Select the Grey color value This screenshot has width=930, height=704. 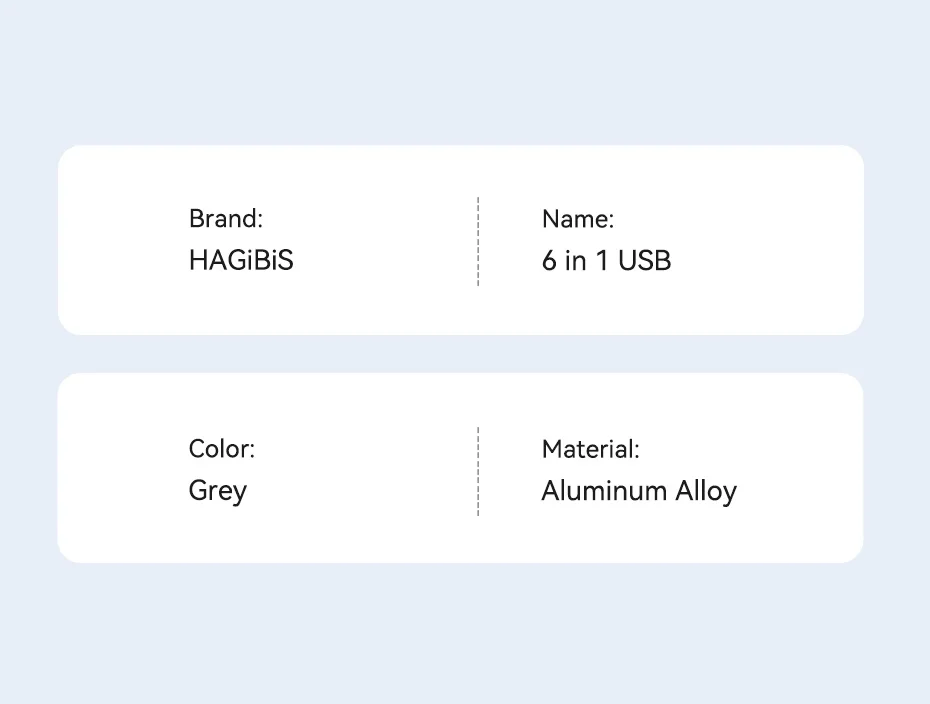[217, 491]
